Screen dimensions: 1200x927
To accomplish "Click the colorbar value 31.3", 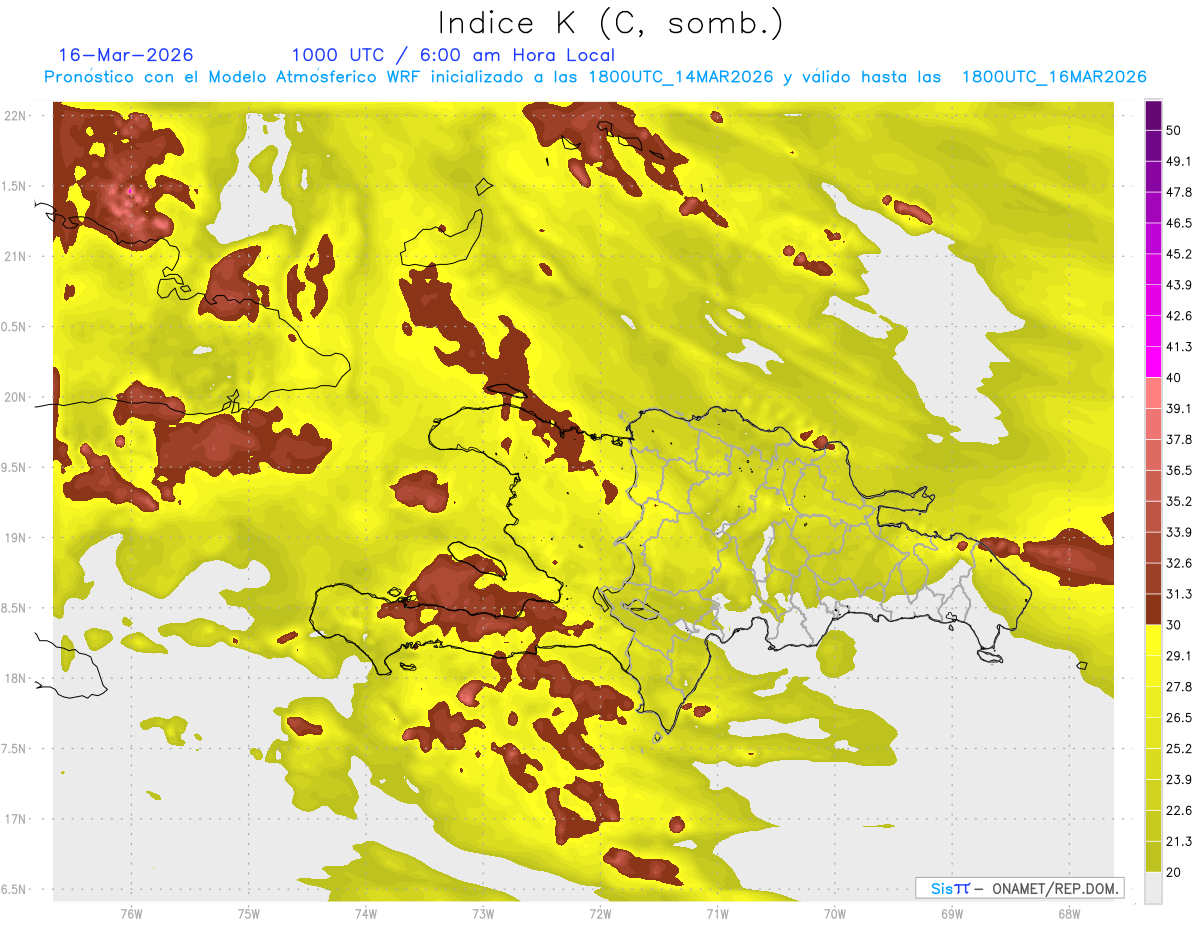I will coord(1179,594).
